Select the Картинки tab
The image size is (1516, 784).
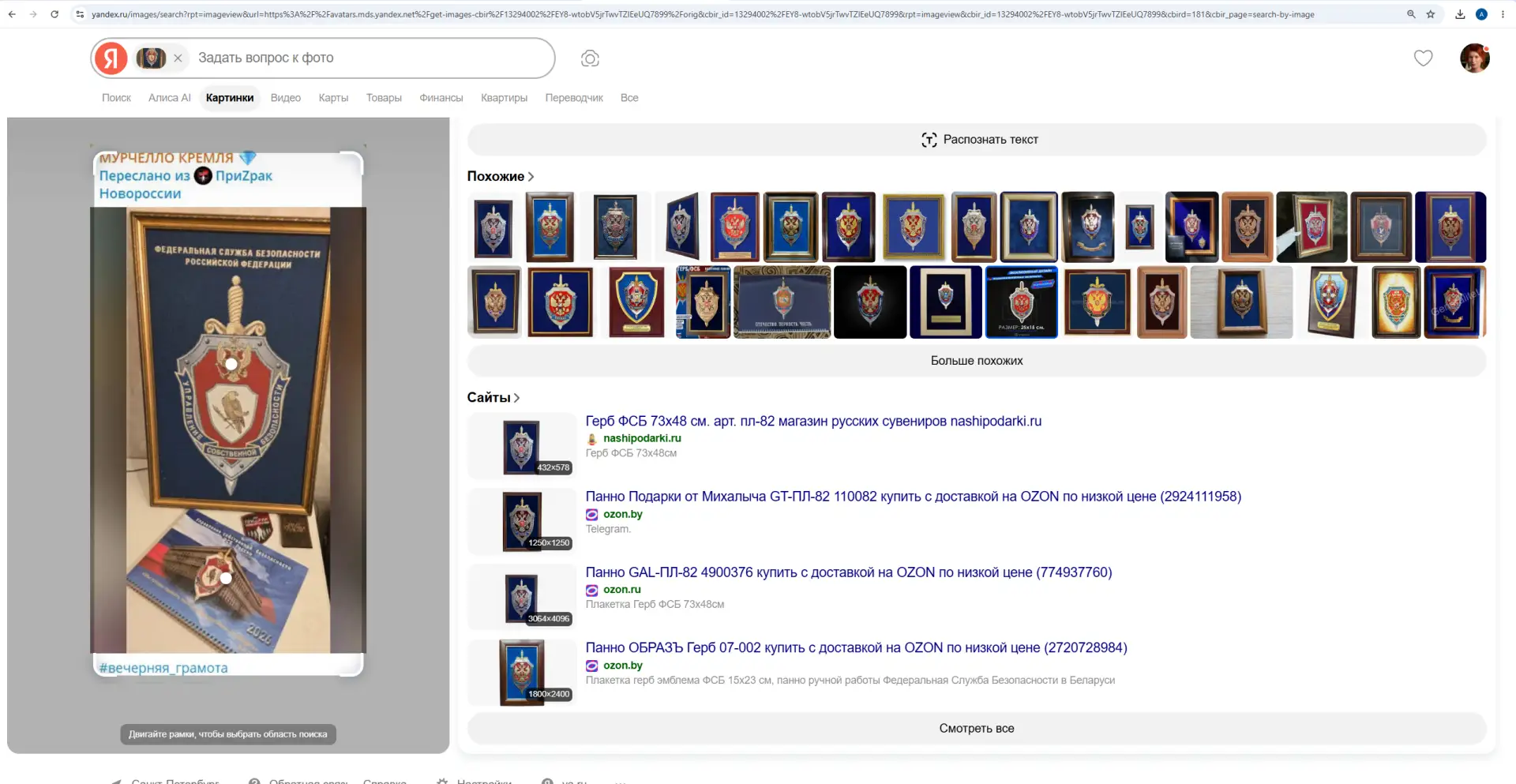[x=230, y=98]
